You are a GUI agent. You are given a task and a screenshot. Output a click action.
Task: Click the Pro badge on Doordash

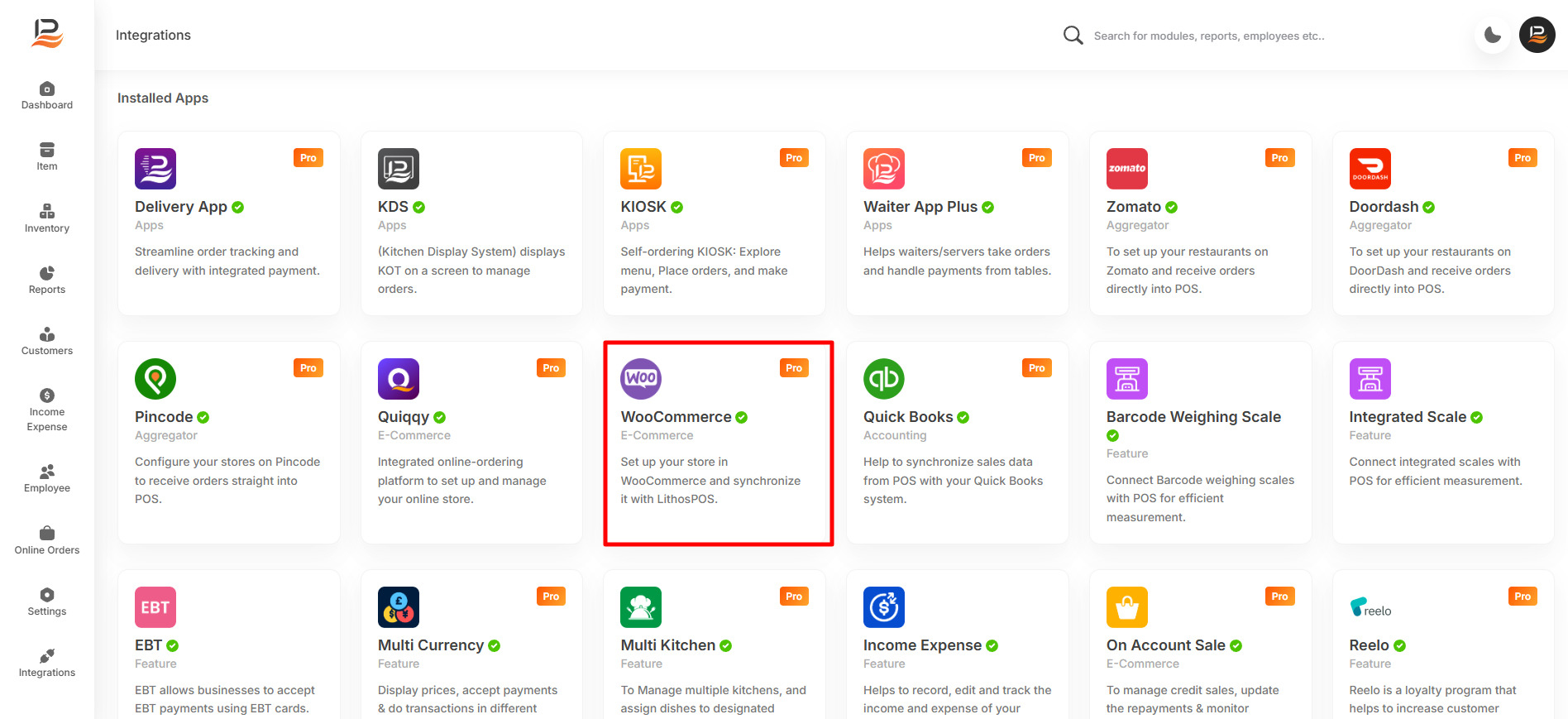point(1523,158)
